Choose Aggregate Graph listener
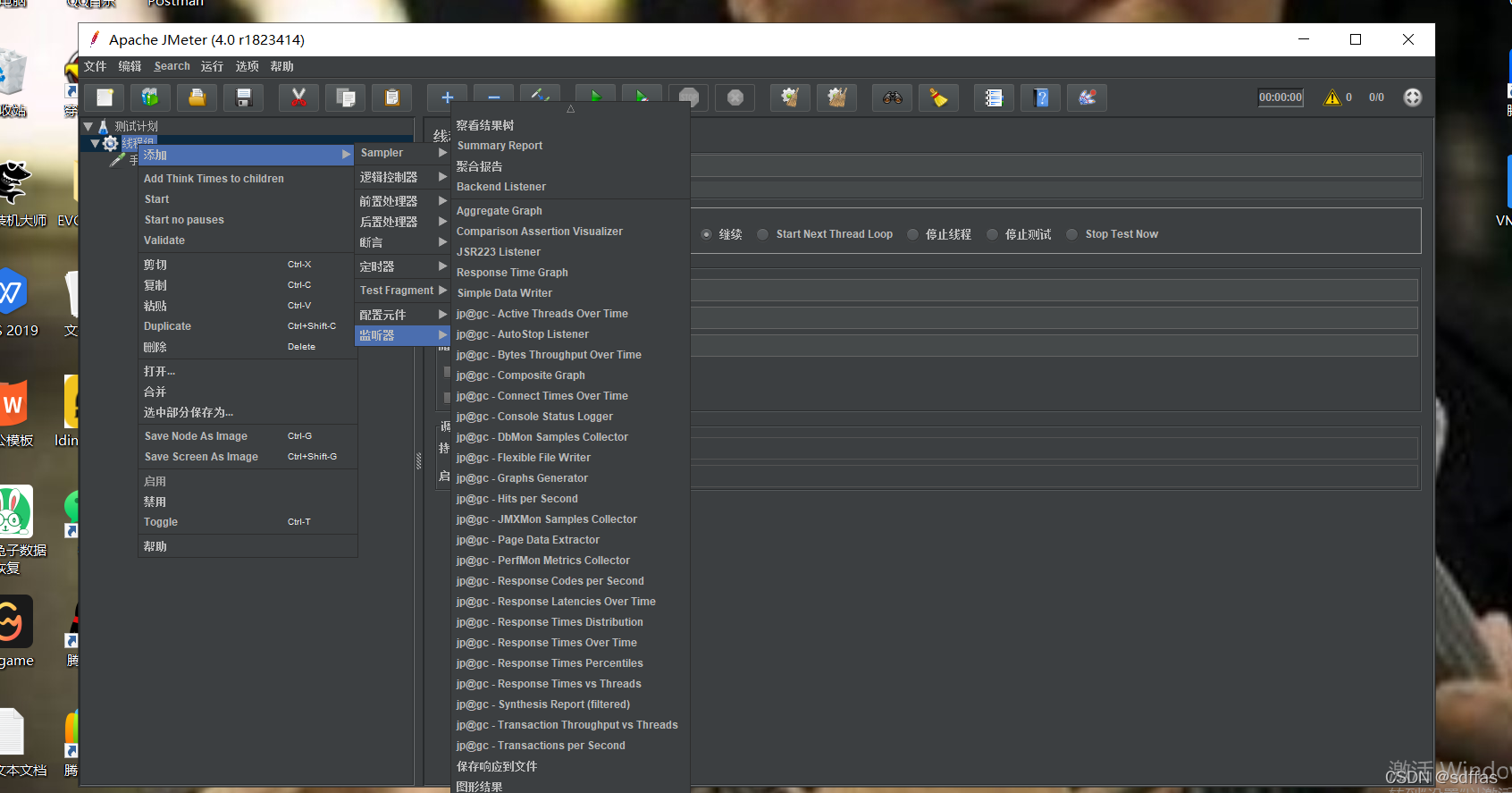The height and width of the screenshot is (793, 1512). coord(571,211)
